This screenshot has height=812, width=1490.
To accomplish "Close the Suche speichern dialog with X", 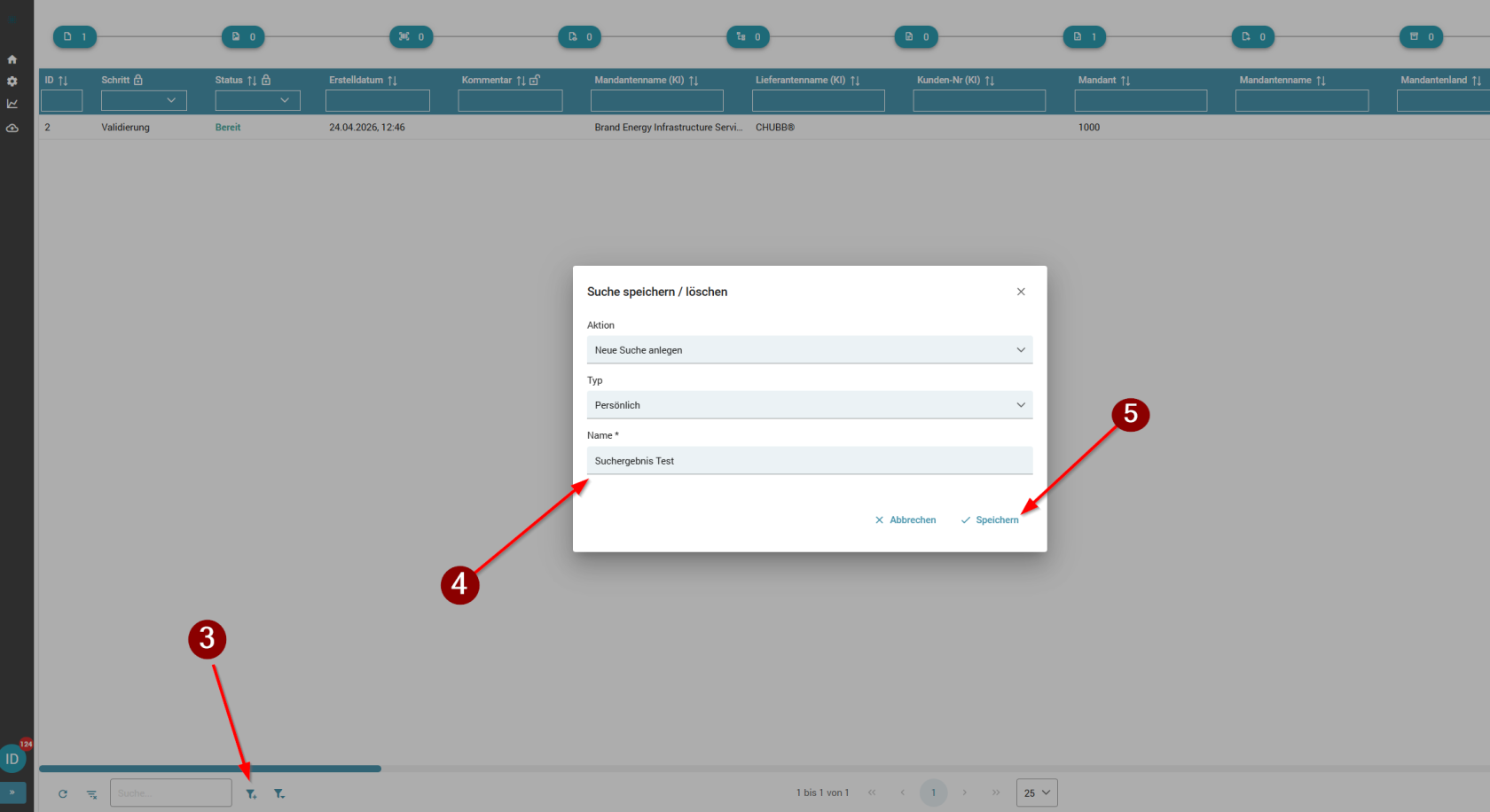I will coord(1021,292).
